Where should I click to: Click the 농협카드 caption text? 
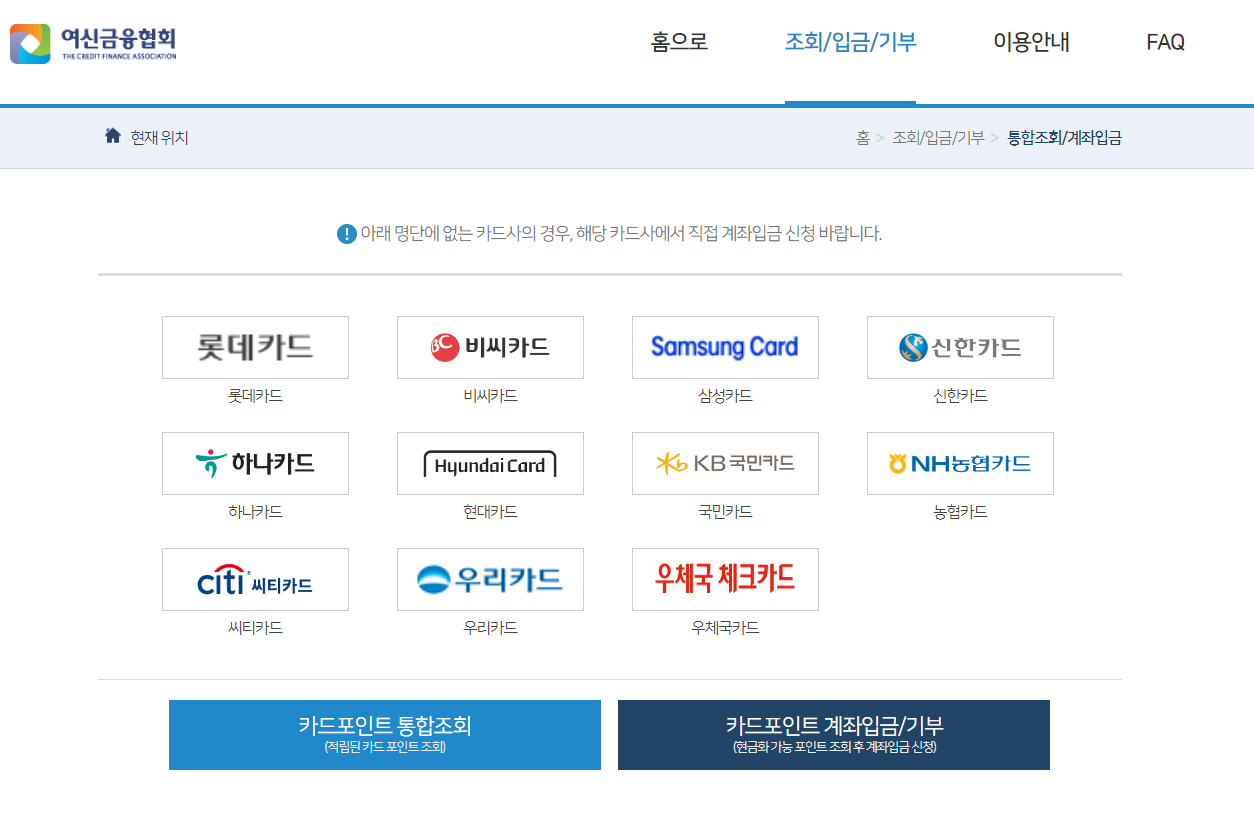point(960,512)
